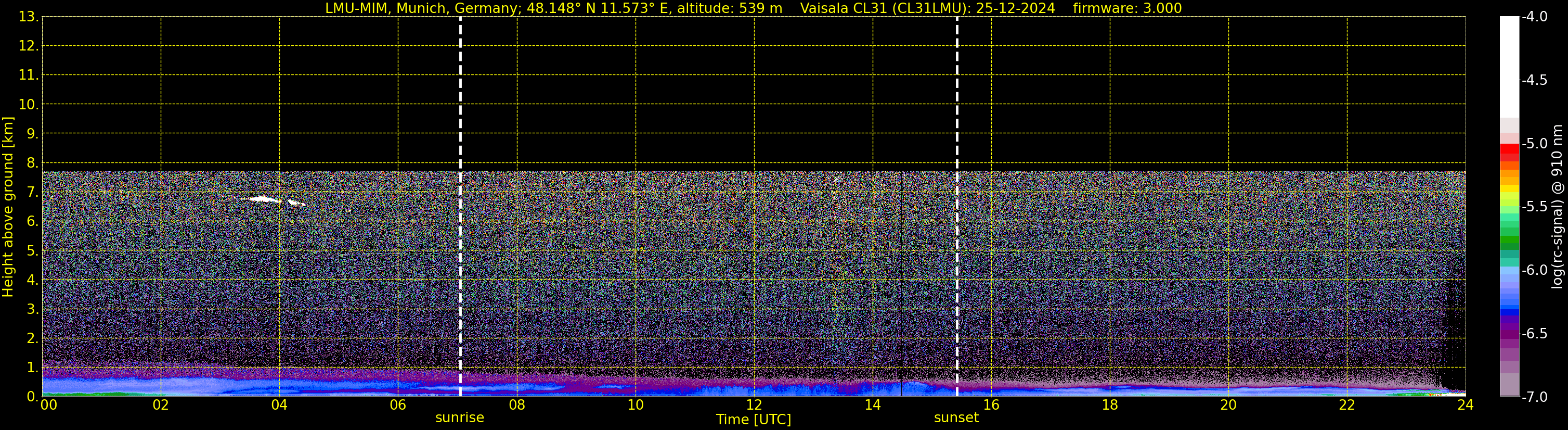This screenshot has width=1568, height=430.
Task: Click the 20 hour tick label
Action: 1229,405
